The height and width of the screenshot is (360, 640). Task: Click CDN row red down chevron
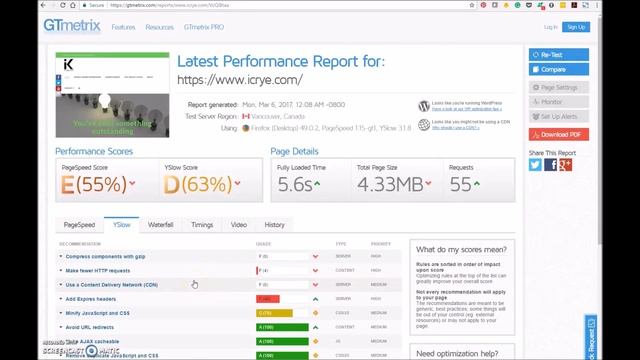pos(316,285)
